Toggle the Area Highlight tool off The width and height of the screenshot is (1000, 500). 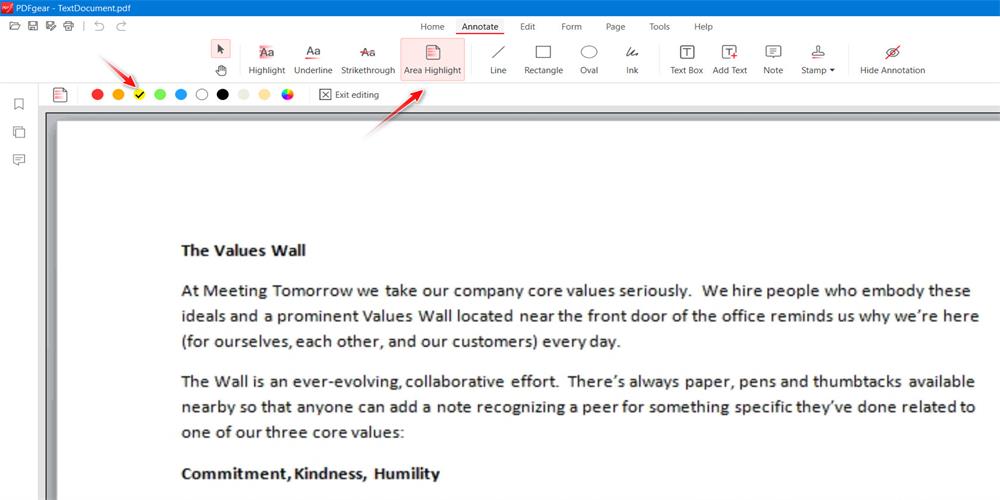click(432, 59)
